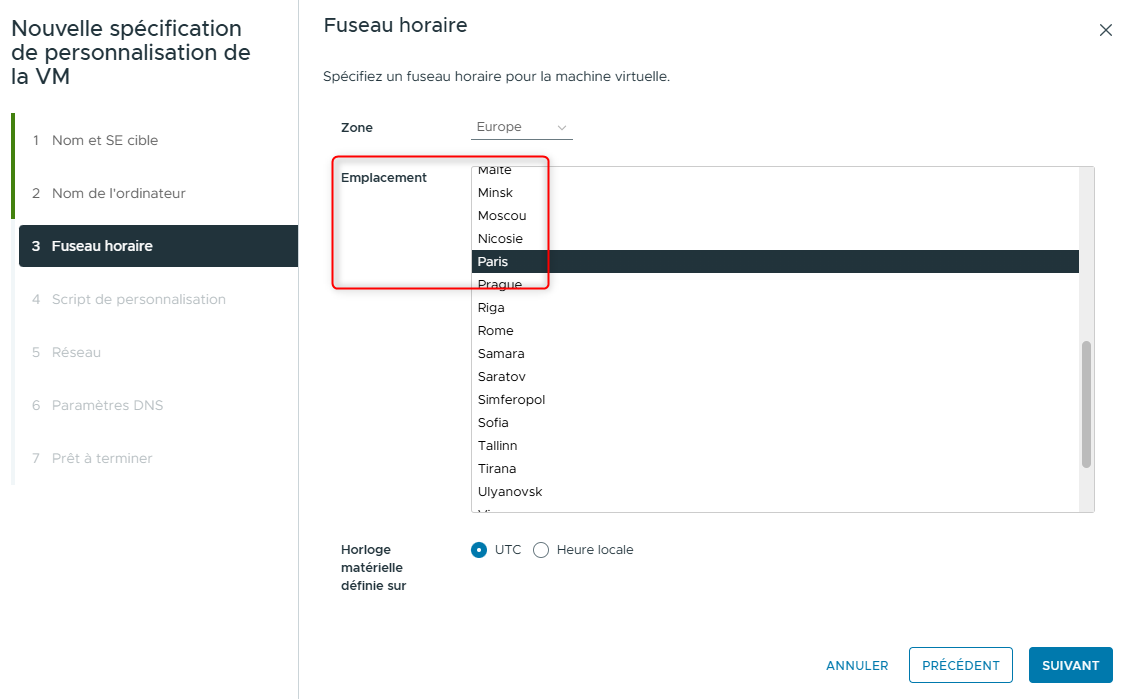Close the dialog with the X icon

(x=1105, y=30)
